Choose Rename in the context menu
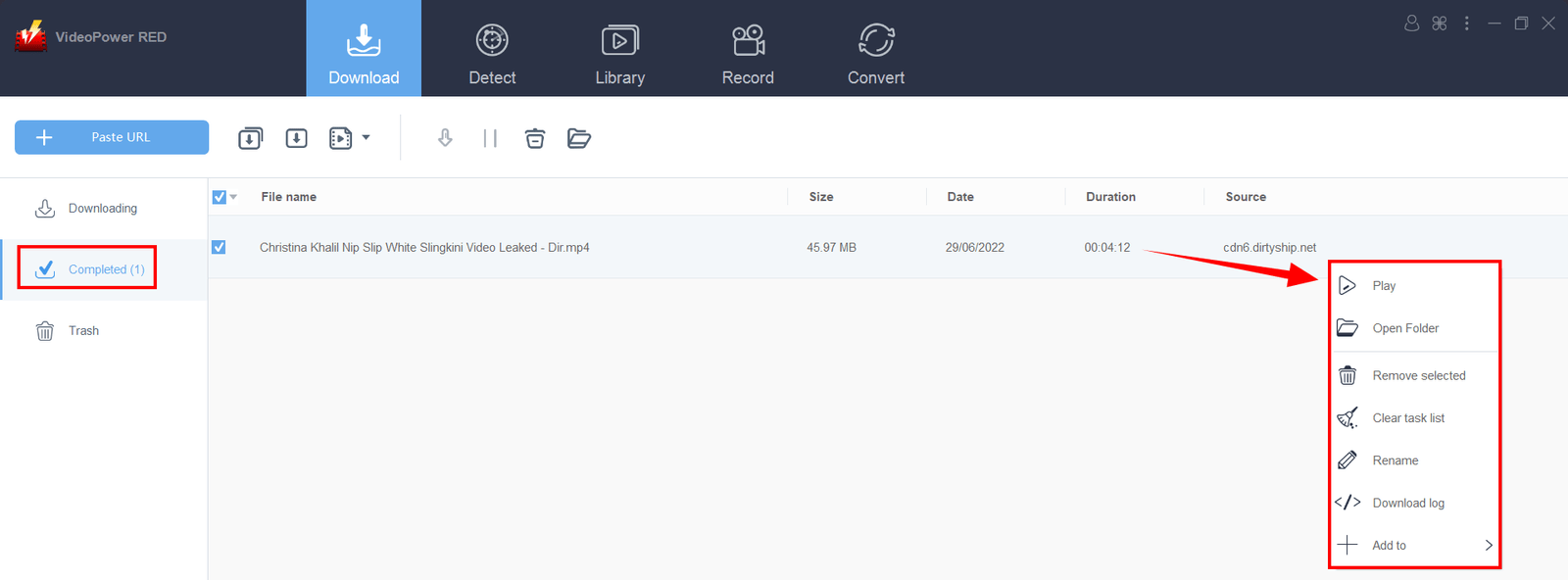The width and height of the screenshot is (1568, 580). (x=1415, y=460)
